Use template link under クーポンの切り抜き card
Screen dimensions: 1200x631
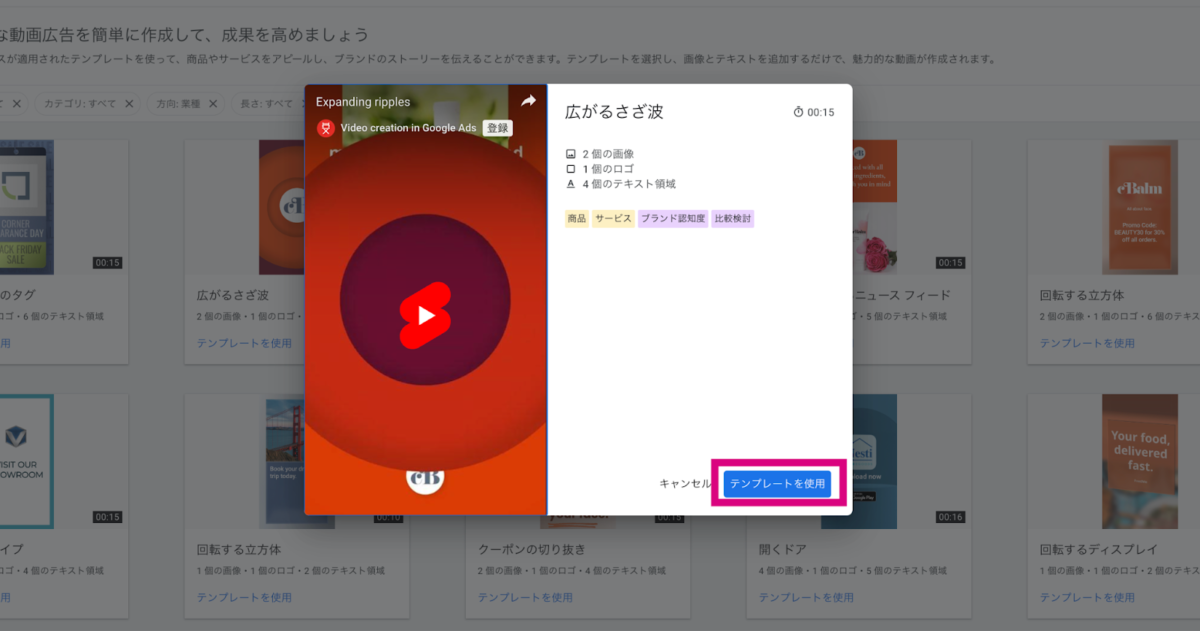(525, 597)
